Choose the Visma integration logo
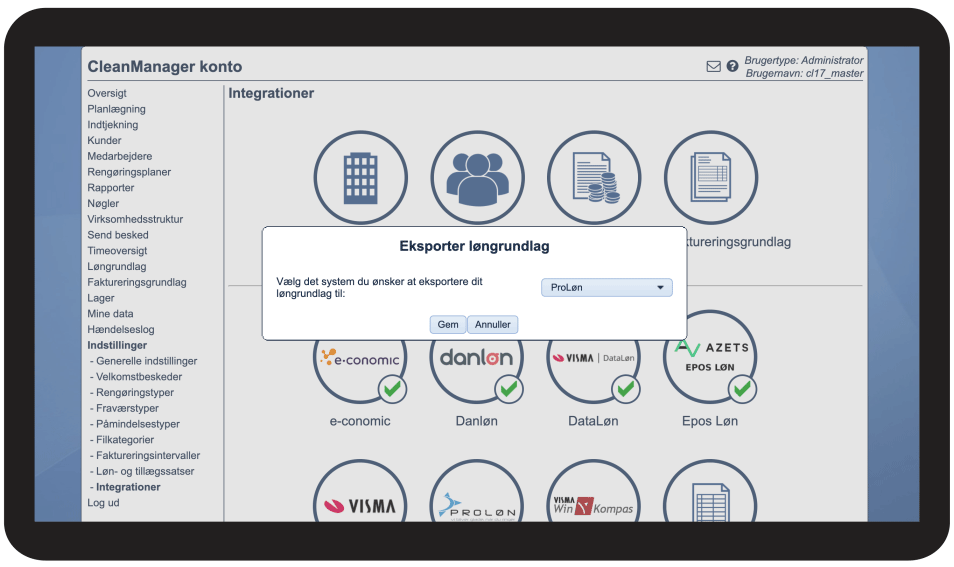954x567 pixels. (360, 505)
